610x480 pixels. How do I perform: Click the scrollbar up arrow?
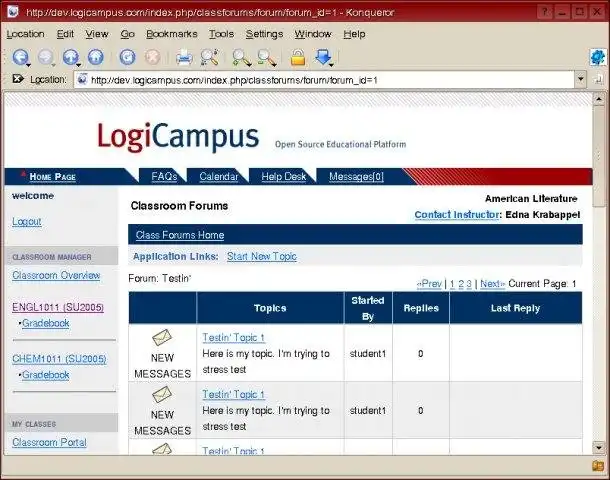[599, 99]
